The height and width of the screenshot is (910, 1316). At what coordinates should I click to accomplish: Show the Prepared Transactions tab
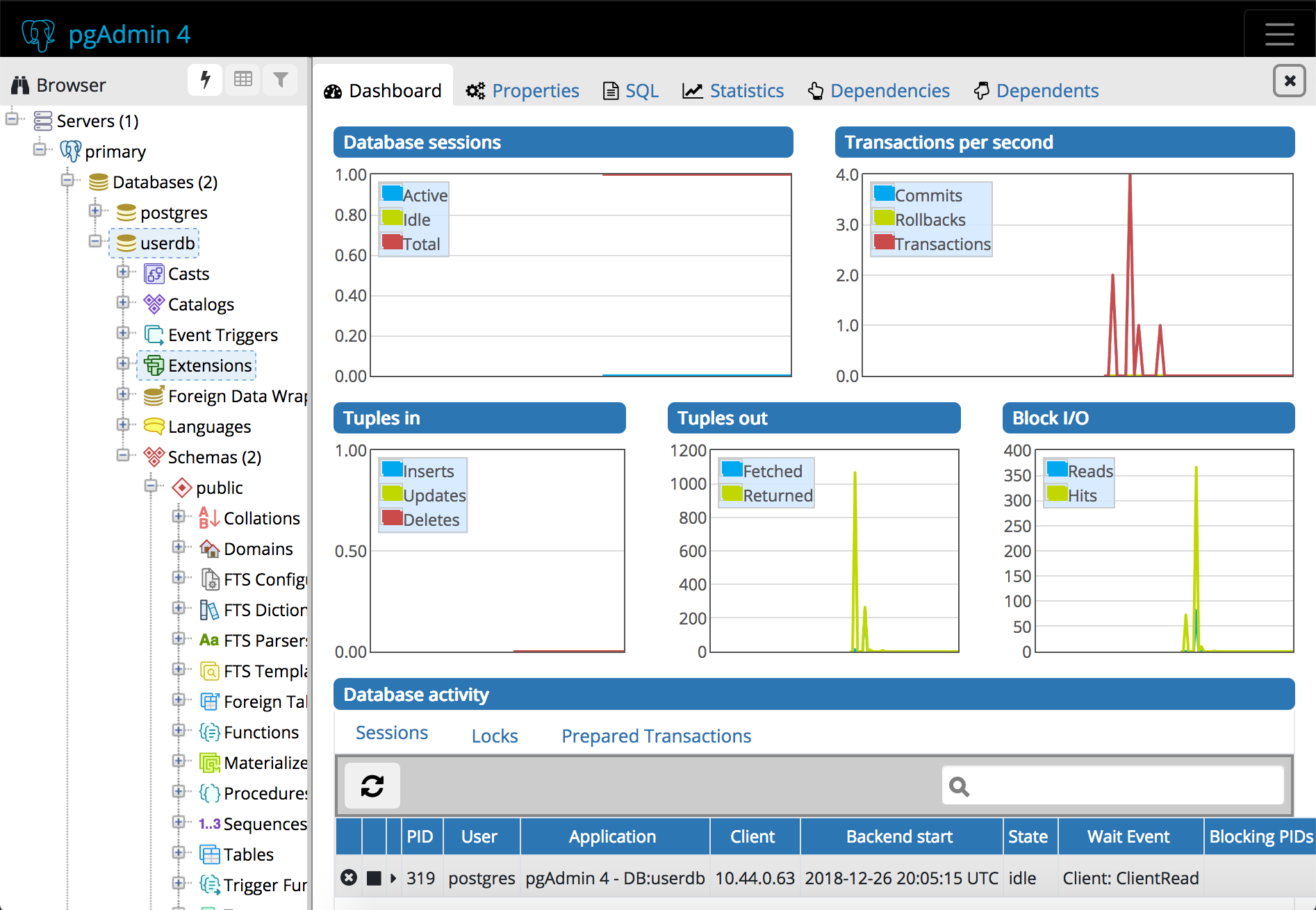(656, 736)
